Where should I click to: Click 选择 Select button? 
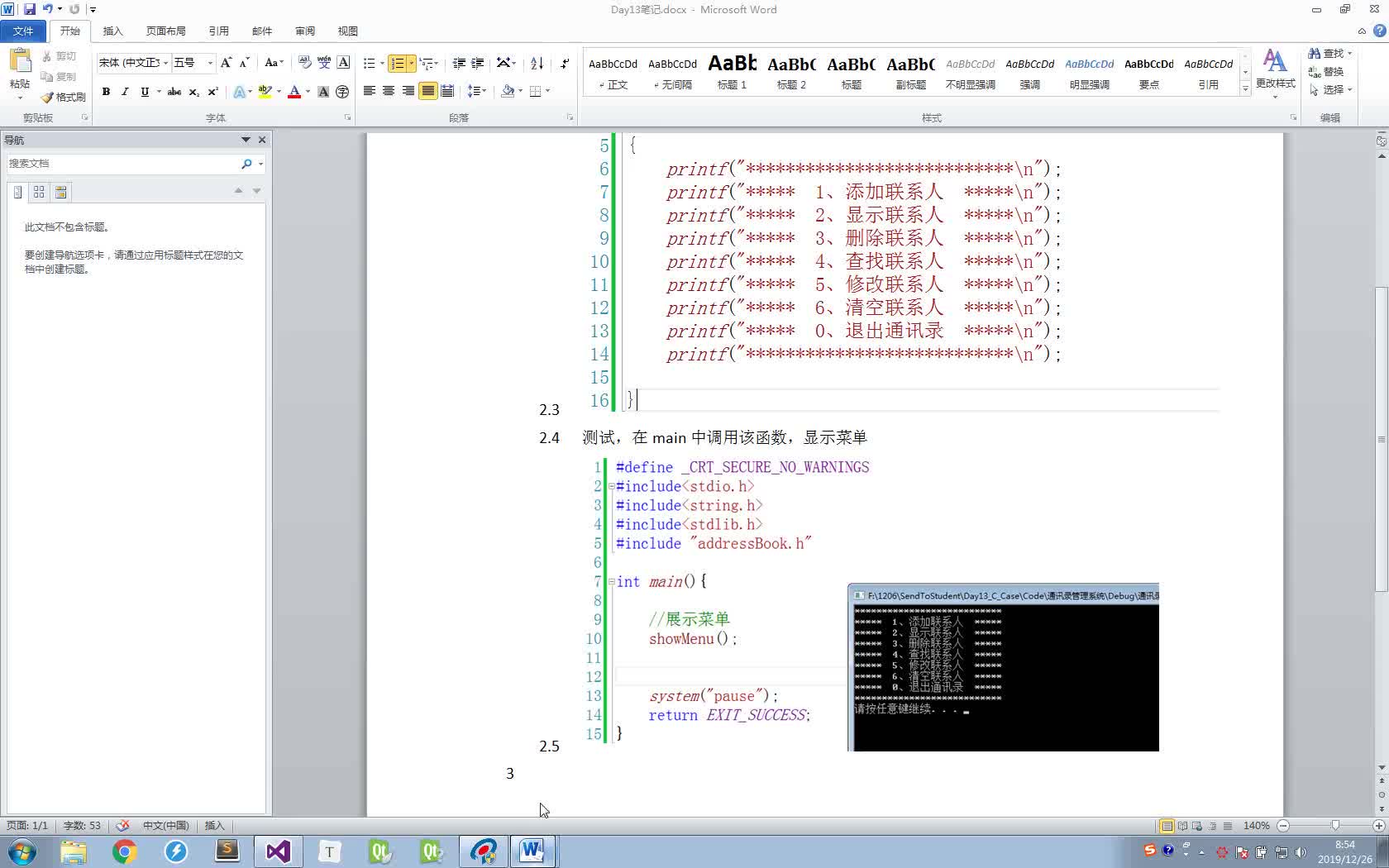[x=1329, y=89]
